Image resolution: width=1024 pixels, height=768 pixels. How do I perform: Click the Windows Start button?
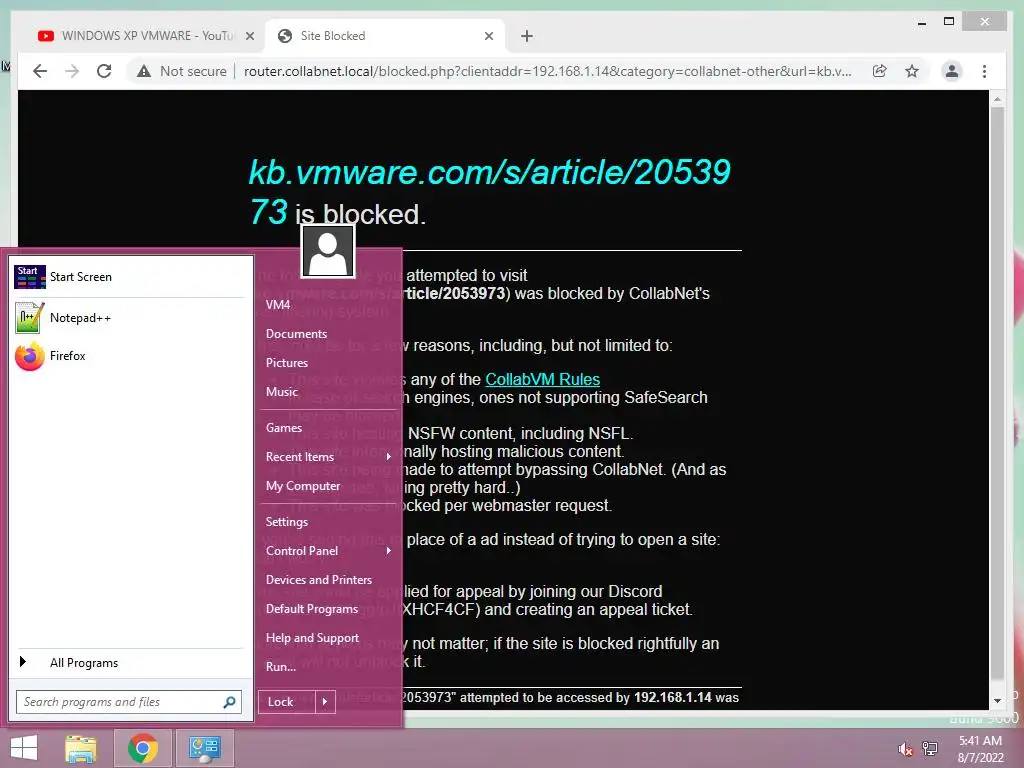(x=24, y=748)
